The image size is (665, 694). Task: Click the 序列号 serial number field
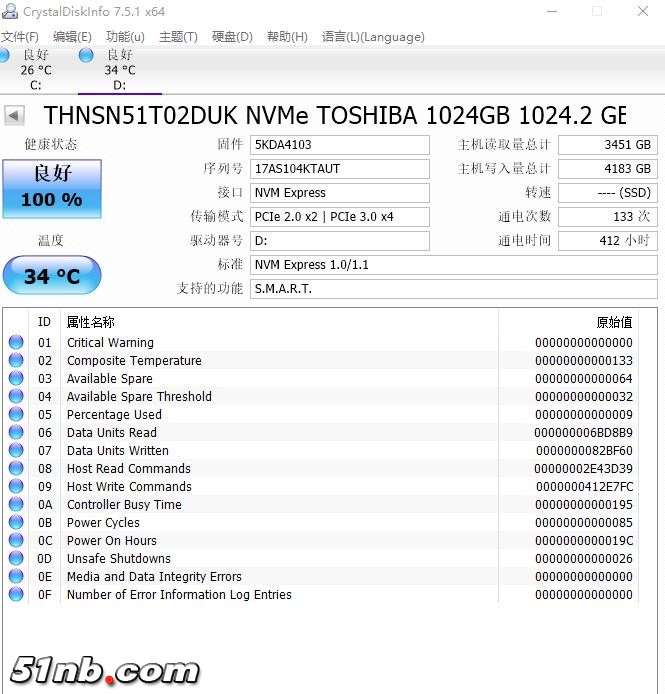340,169
